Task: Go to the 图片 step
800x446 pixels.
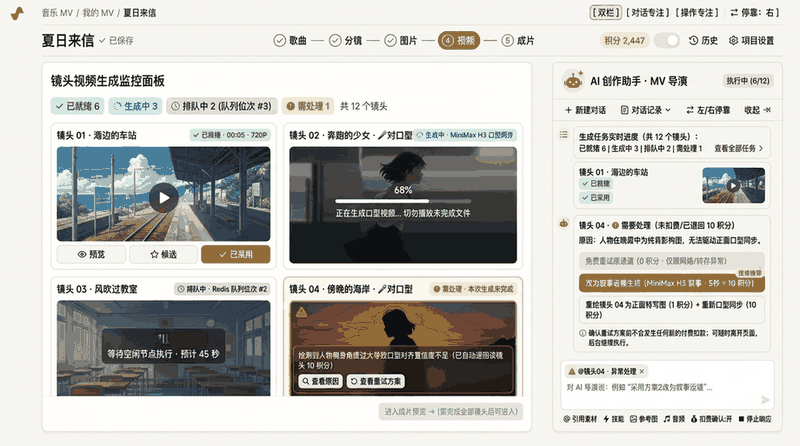Action: (x=401, y=40)
